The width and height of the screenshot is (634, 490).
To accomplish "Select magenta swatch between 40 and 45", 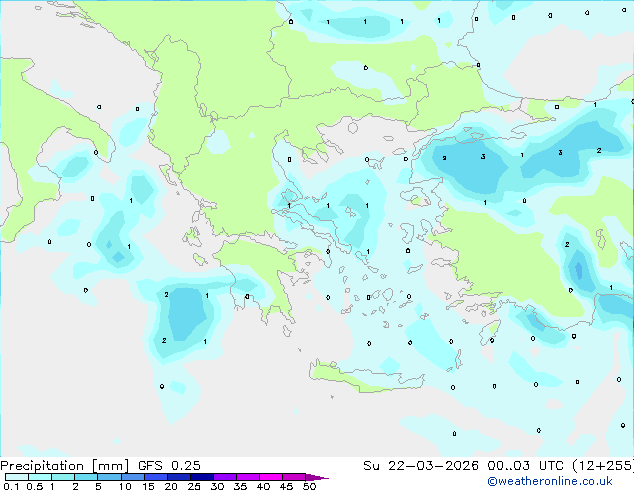I will pyautogui.click(x=271, y=477).
